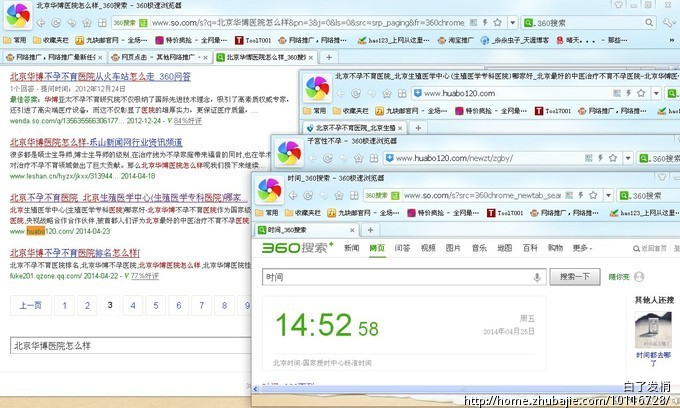Select 百科 category on 360搜索 page

pyautogui.click(x=530, y=248)
